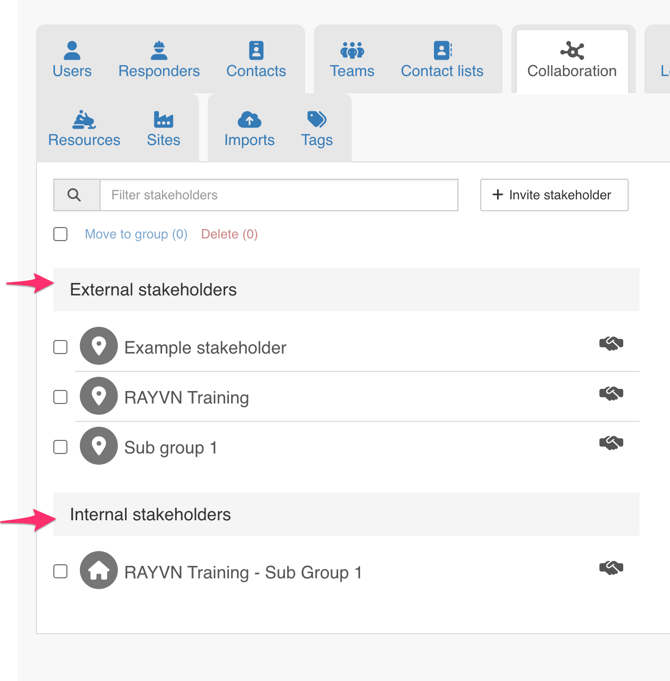Go to the Resources tab

tap(84, 129)
